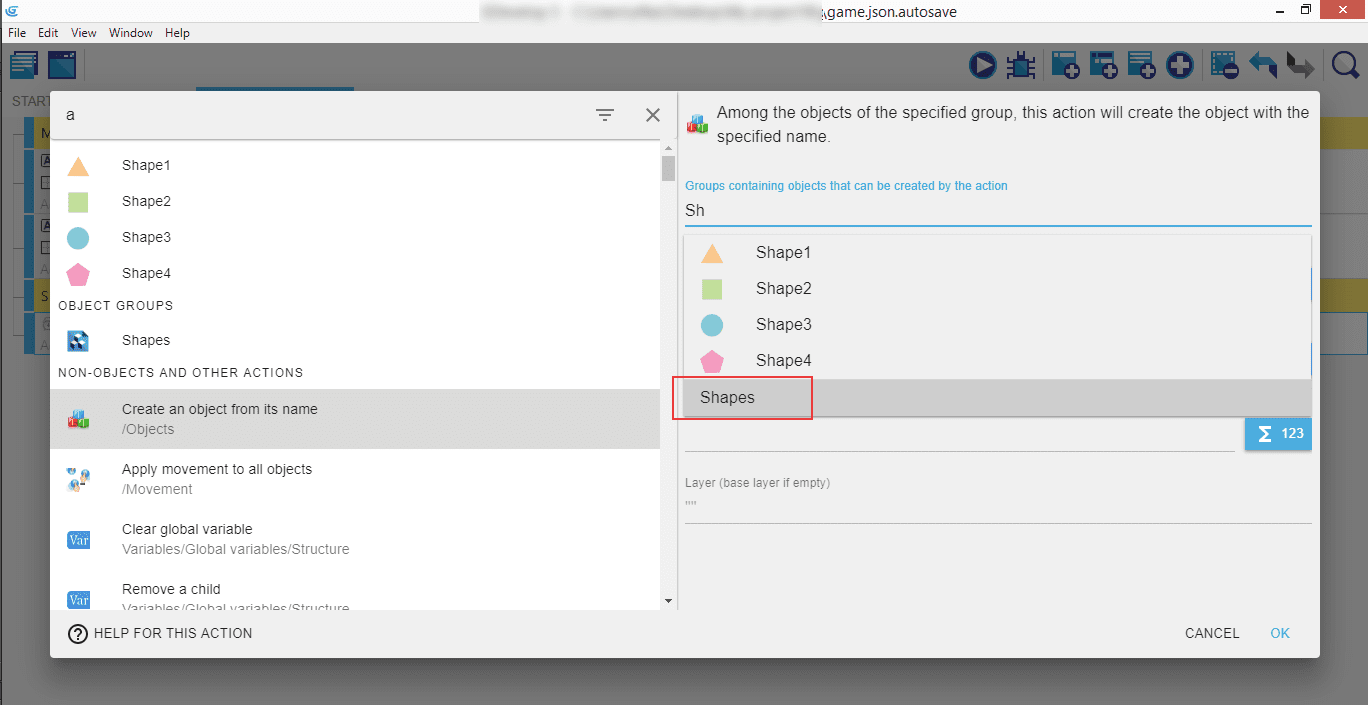Click CANCEL to dismiss the dialog

pyautogui.click(x=1212, y=633)
